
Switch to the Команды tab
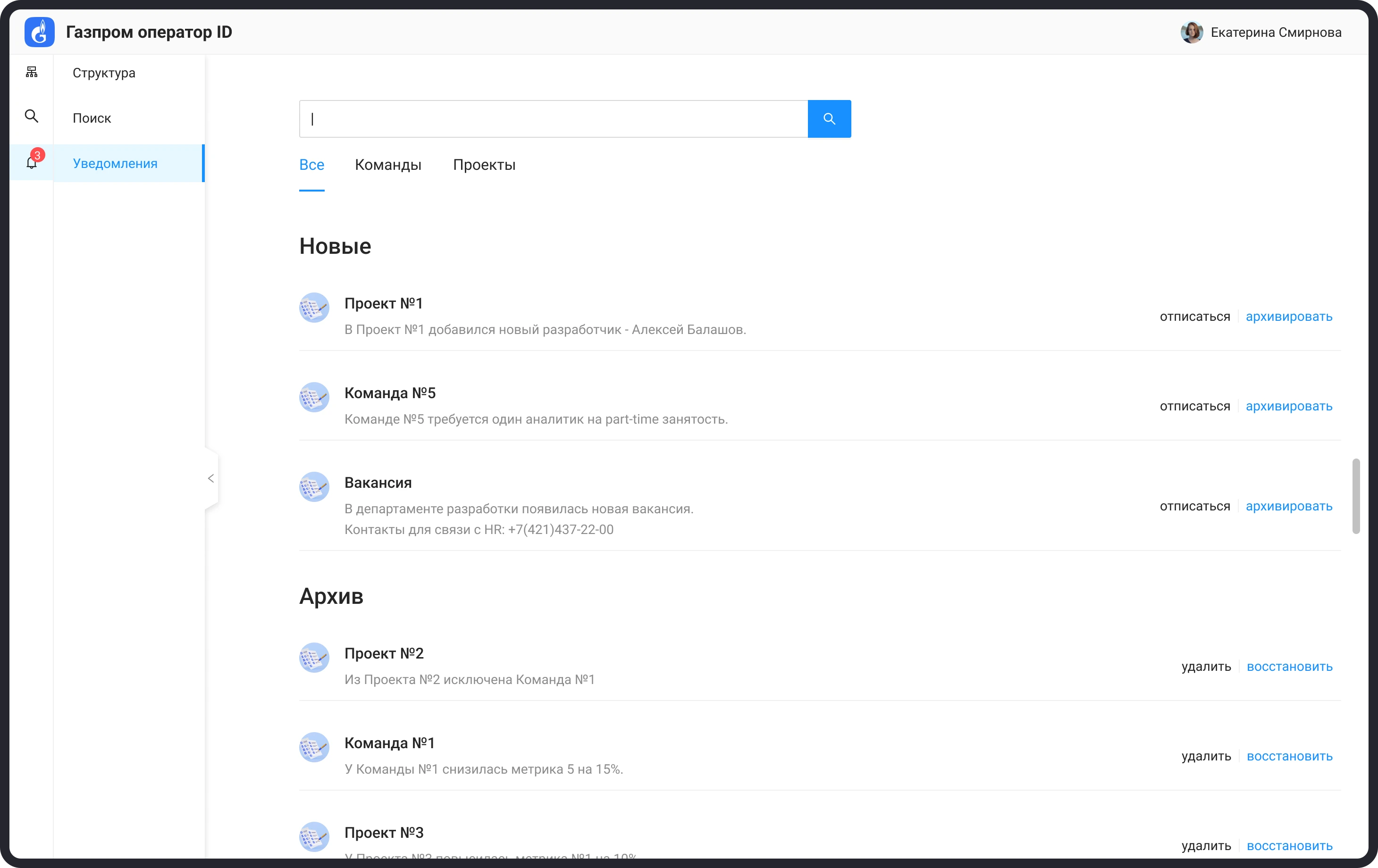coord(388,165)
